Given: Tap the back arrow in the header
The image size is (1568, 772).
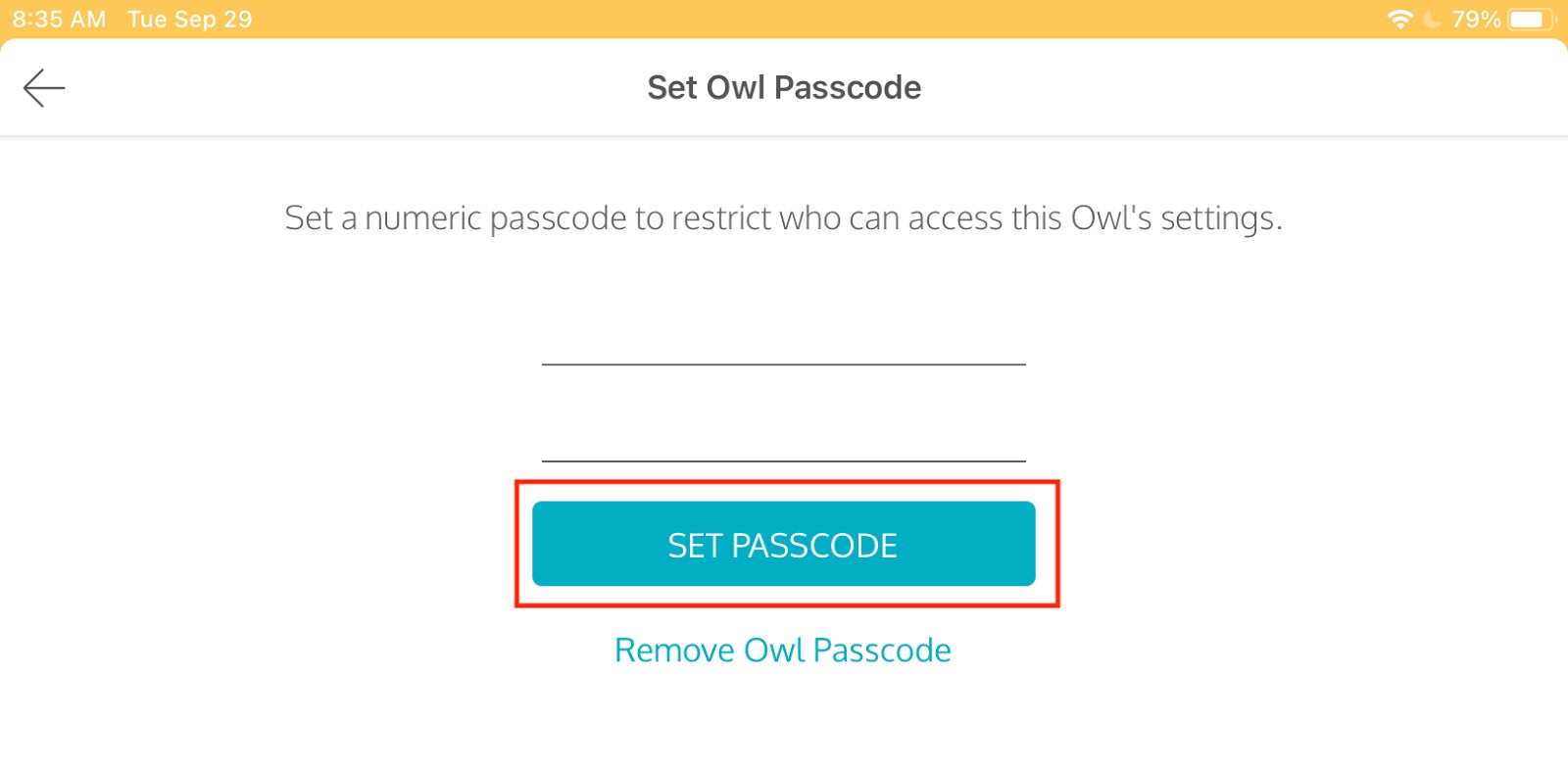Looking at the screenshot, I should 44,88.
